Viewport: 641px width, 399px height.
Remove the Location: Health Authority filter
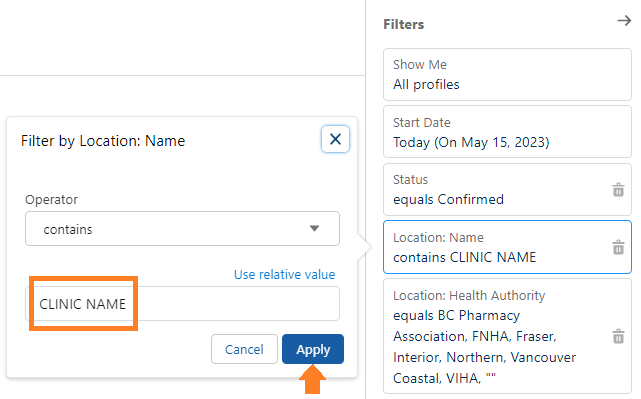(x=618, y=336)
